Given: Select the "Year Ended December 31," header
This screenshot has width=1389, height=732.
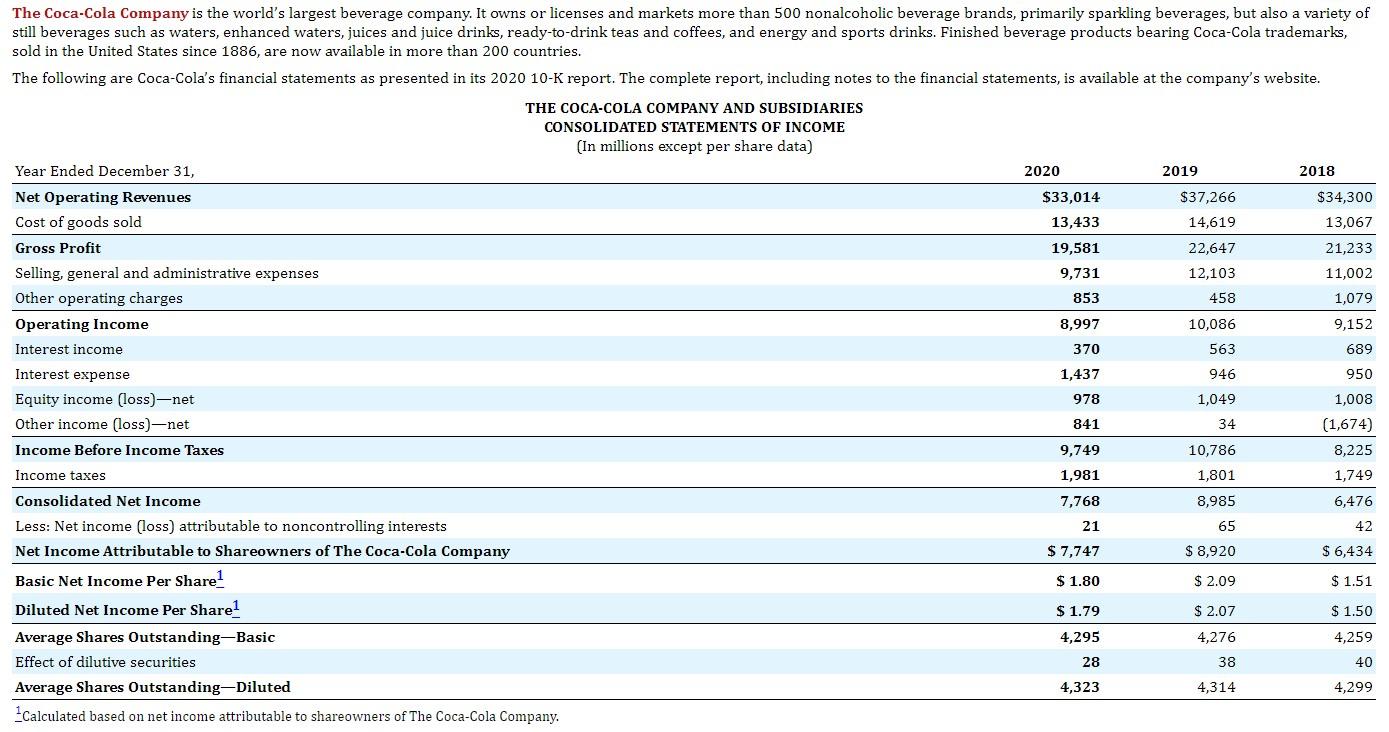Looking at the screenshot, I should [105, 171].
